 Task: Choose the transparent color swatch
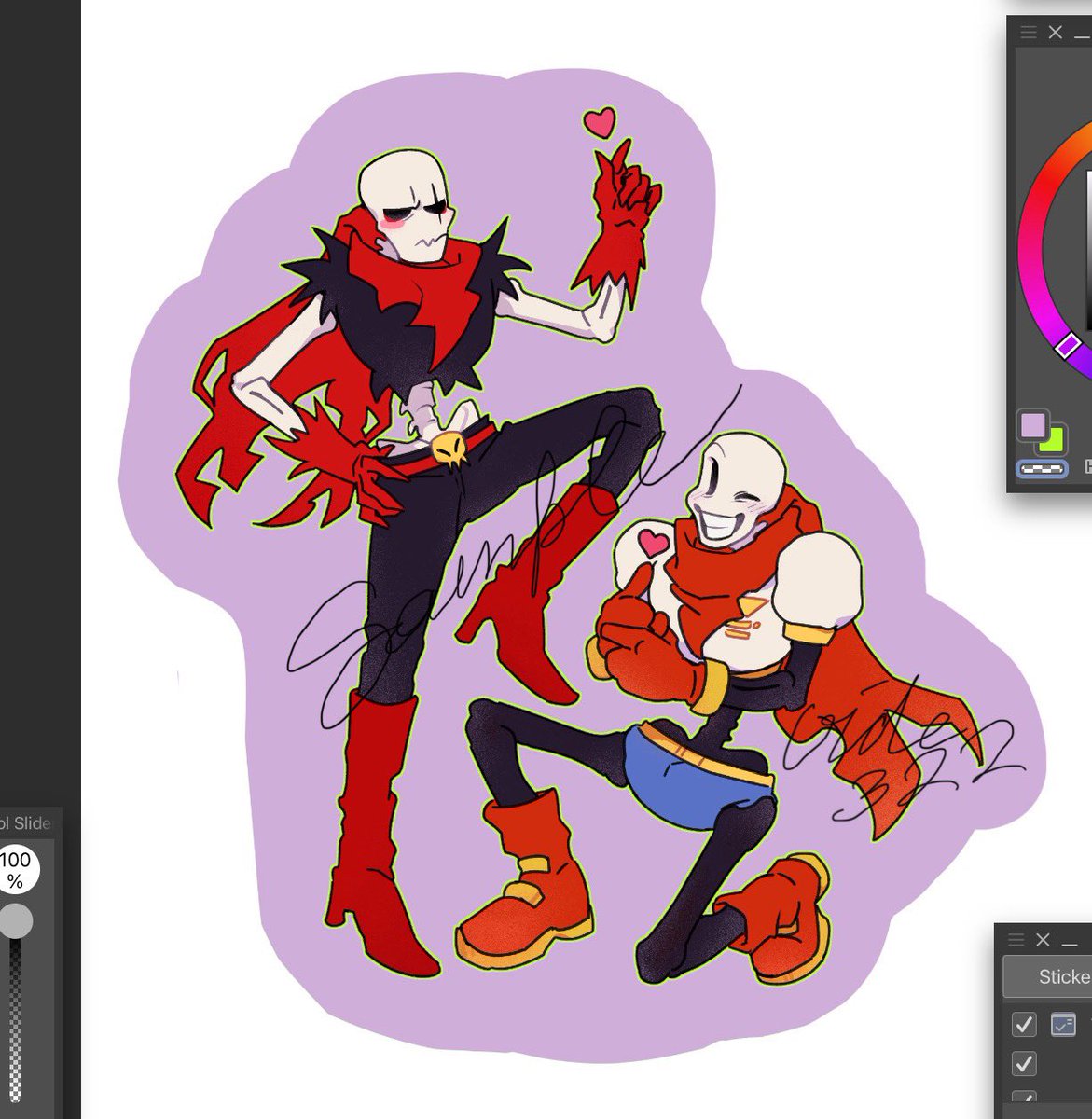(1042, 469)
